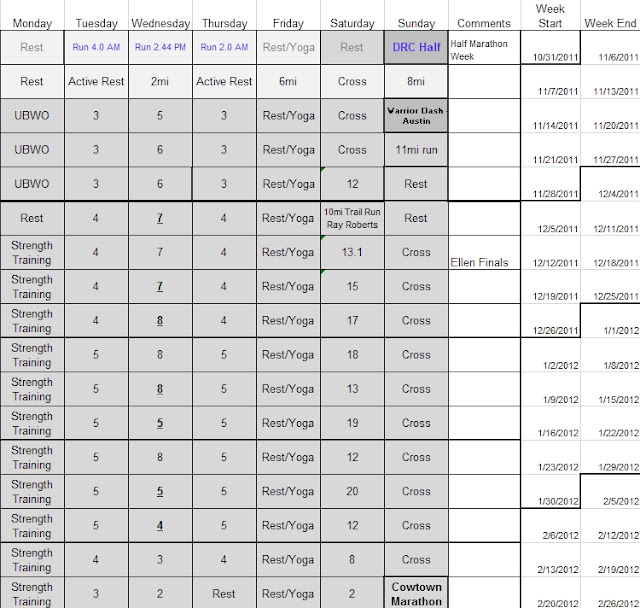Select the Comments column header
The height and width of the screenshot is (608, 640).
(484, 23)
